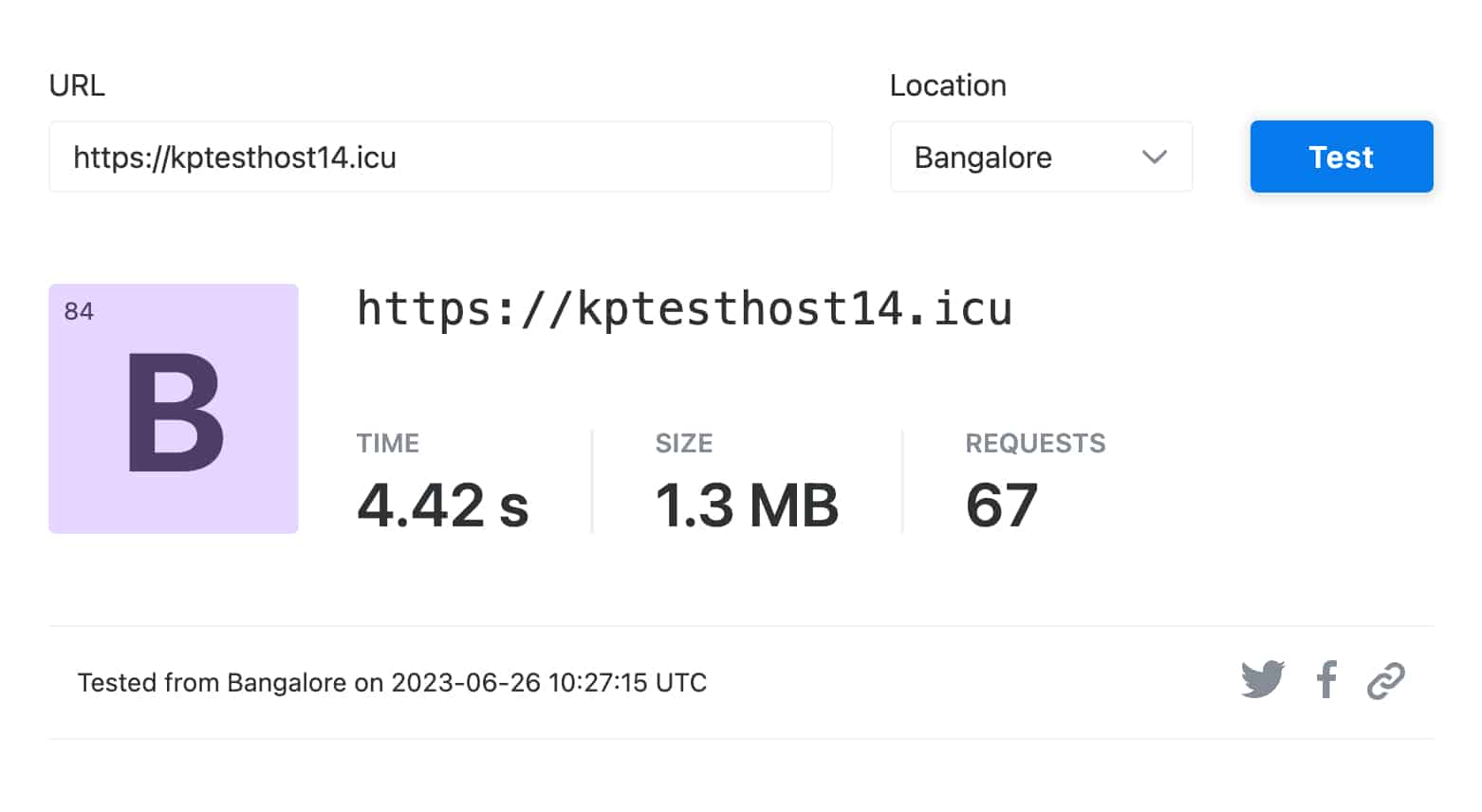Click the TIME metric label
1482x812 pixels.
387,443
